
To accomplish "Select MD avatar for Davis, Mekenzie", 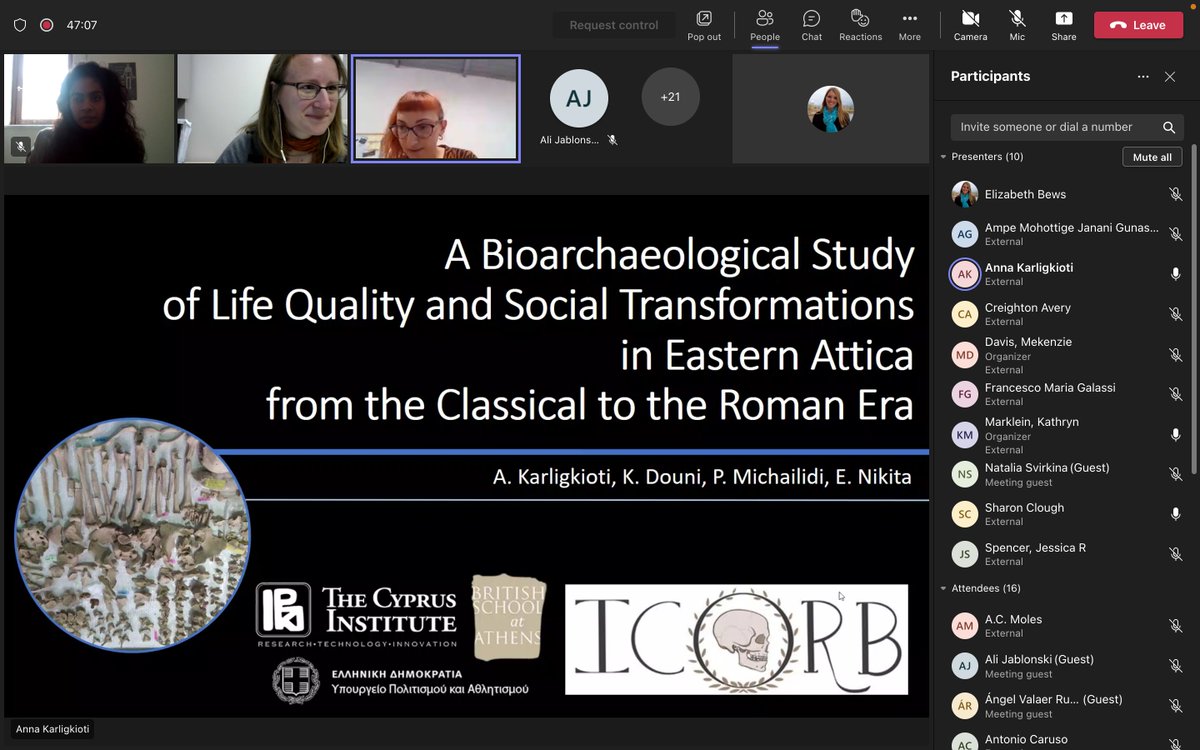I will click(x=964, y=355).
